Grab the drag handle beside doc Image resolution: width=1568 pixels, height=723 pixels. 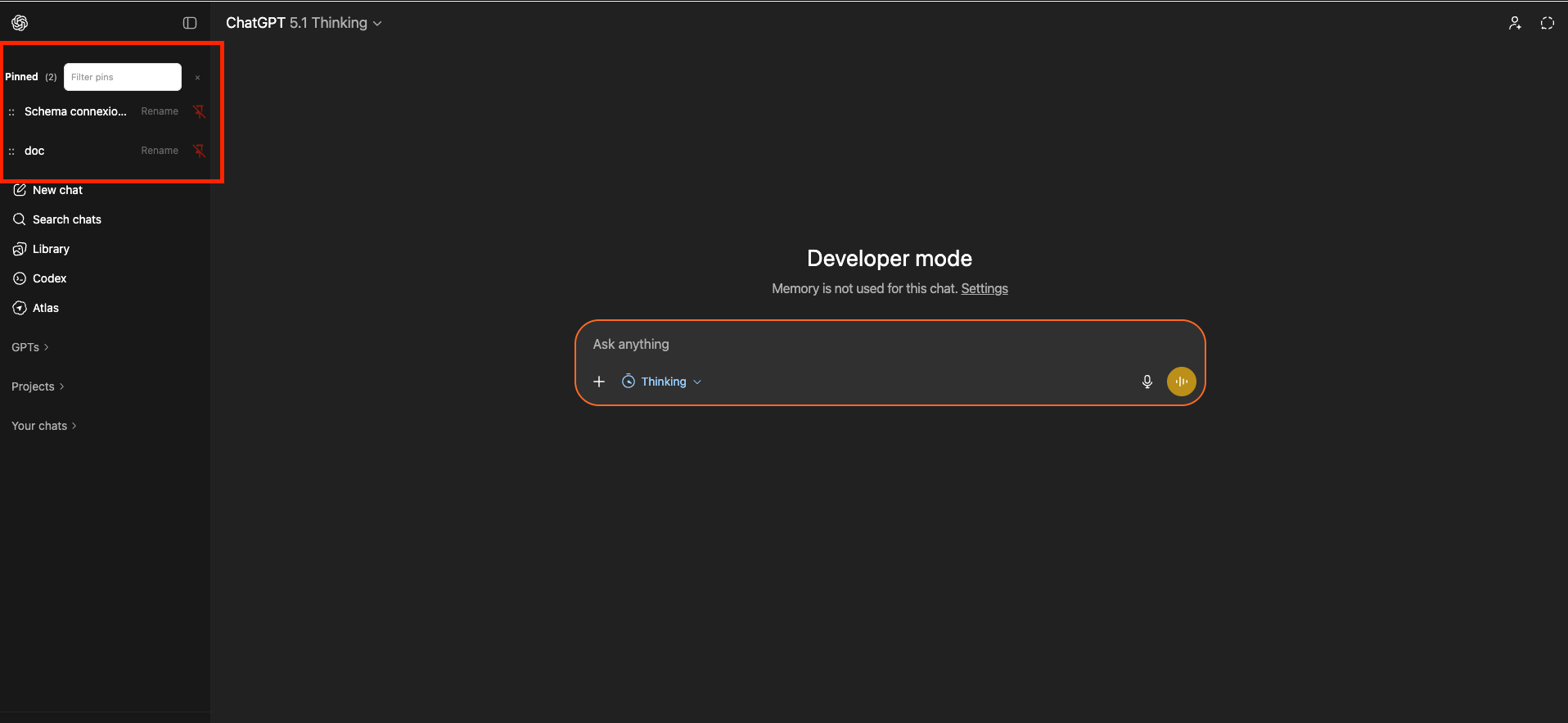tap(11, 151)
